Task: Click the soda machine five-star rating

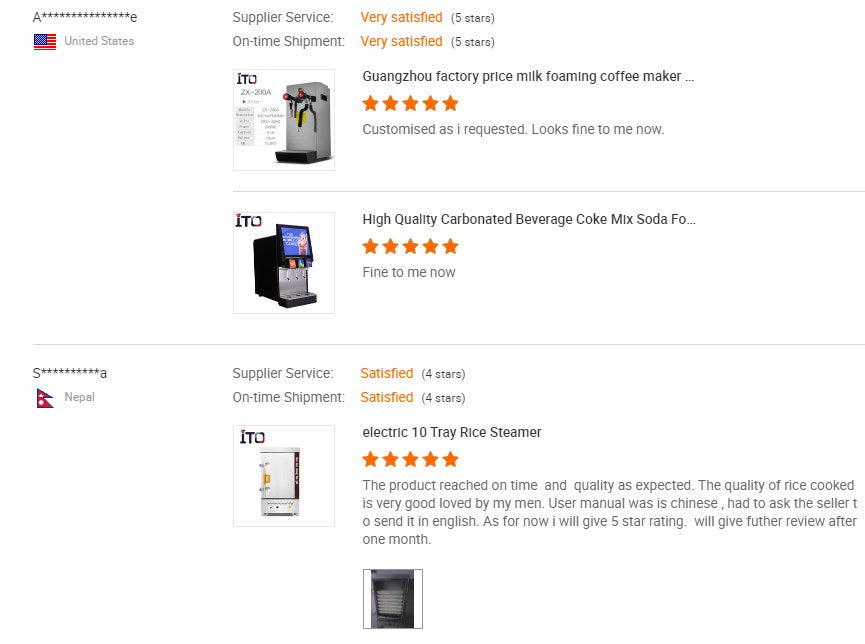Action: pyautogui.click(x=410, y=246)
